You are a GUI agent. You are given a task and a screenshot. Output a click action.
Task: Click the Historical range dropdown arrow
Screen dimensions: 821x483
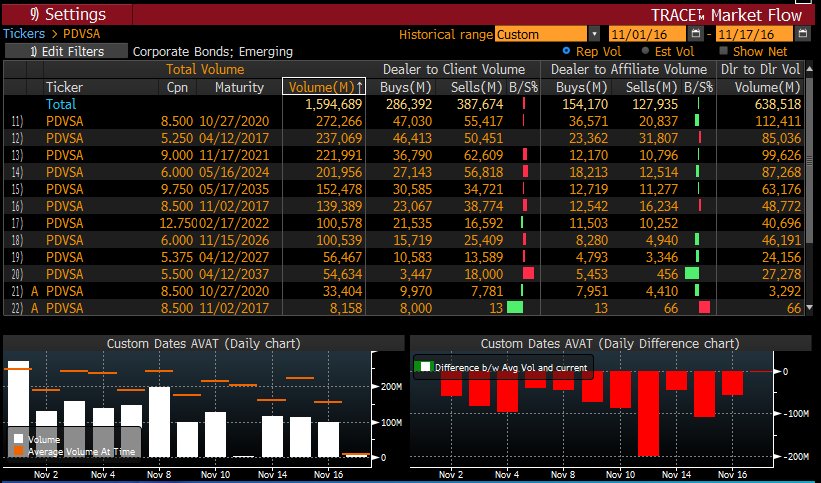click(594, 35)
